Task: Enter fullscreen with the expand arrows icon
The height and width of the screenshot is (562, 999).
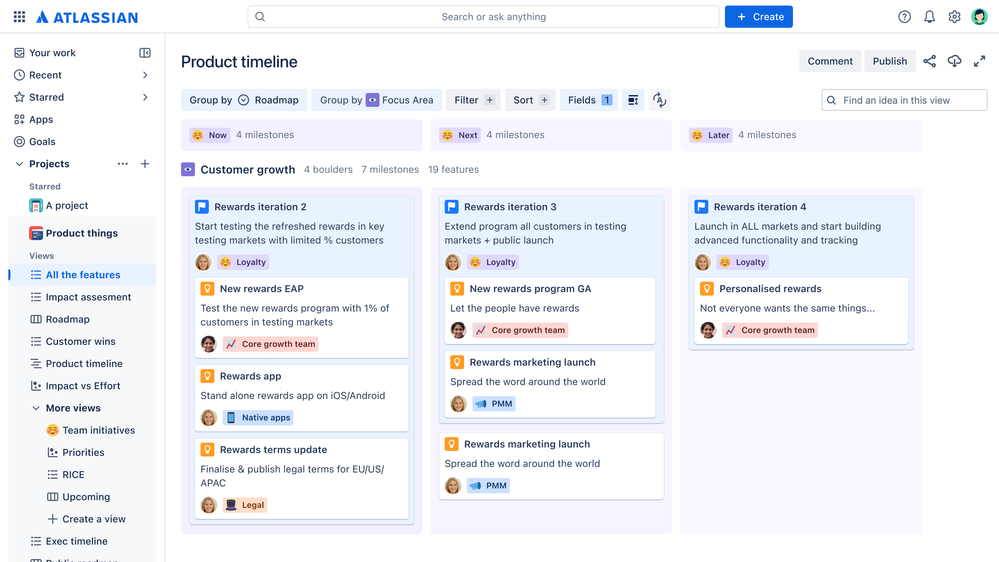Action: (979, 61)
